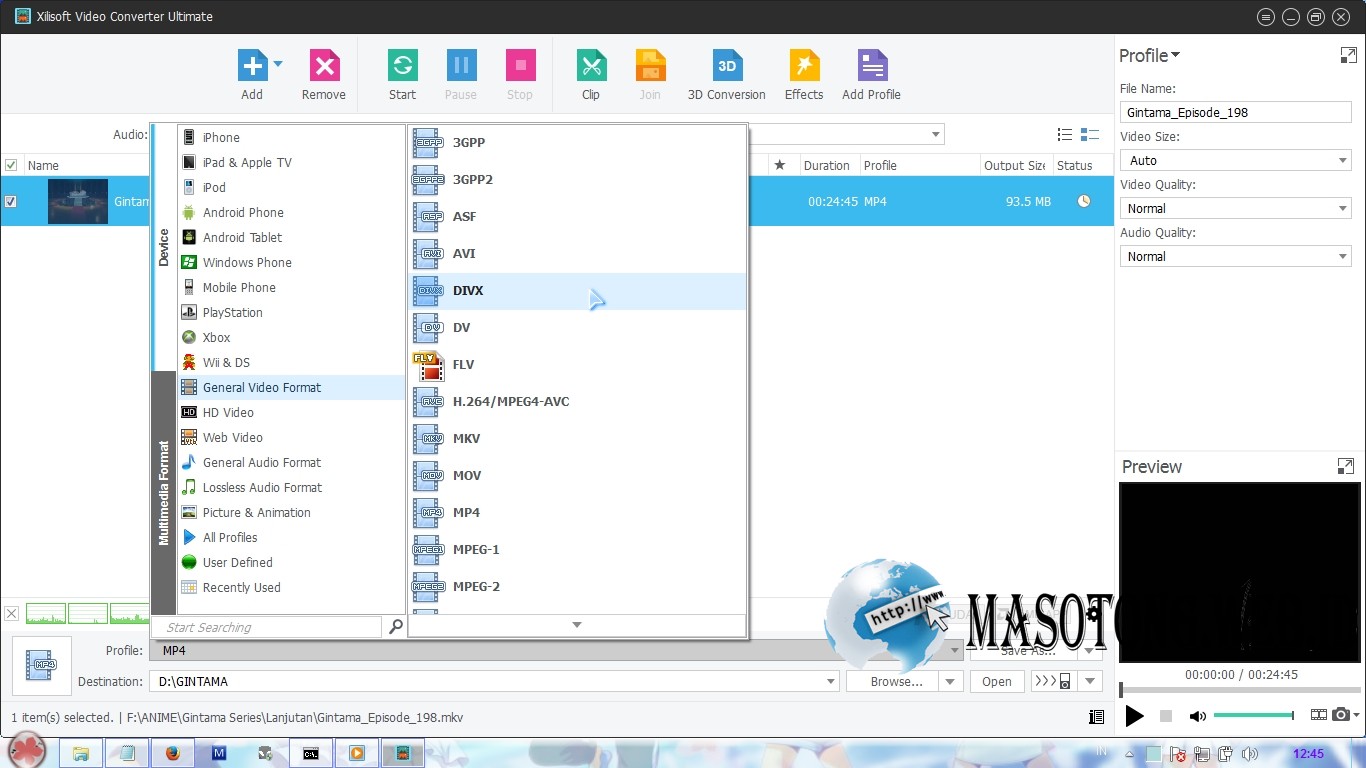Screen dimensions: 1366x768
Task: Pick the 3GPP2 format
Action: point(577,179)
